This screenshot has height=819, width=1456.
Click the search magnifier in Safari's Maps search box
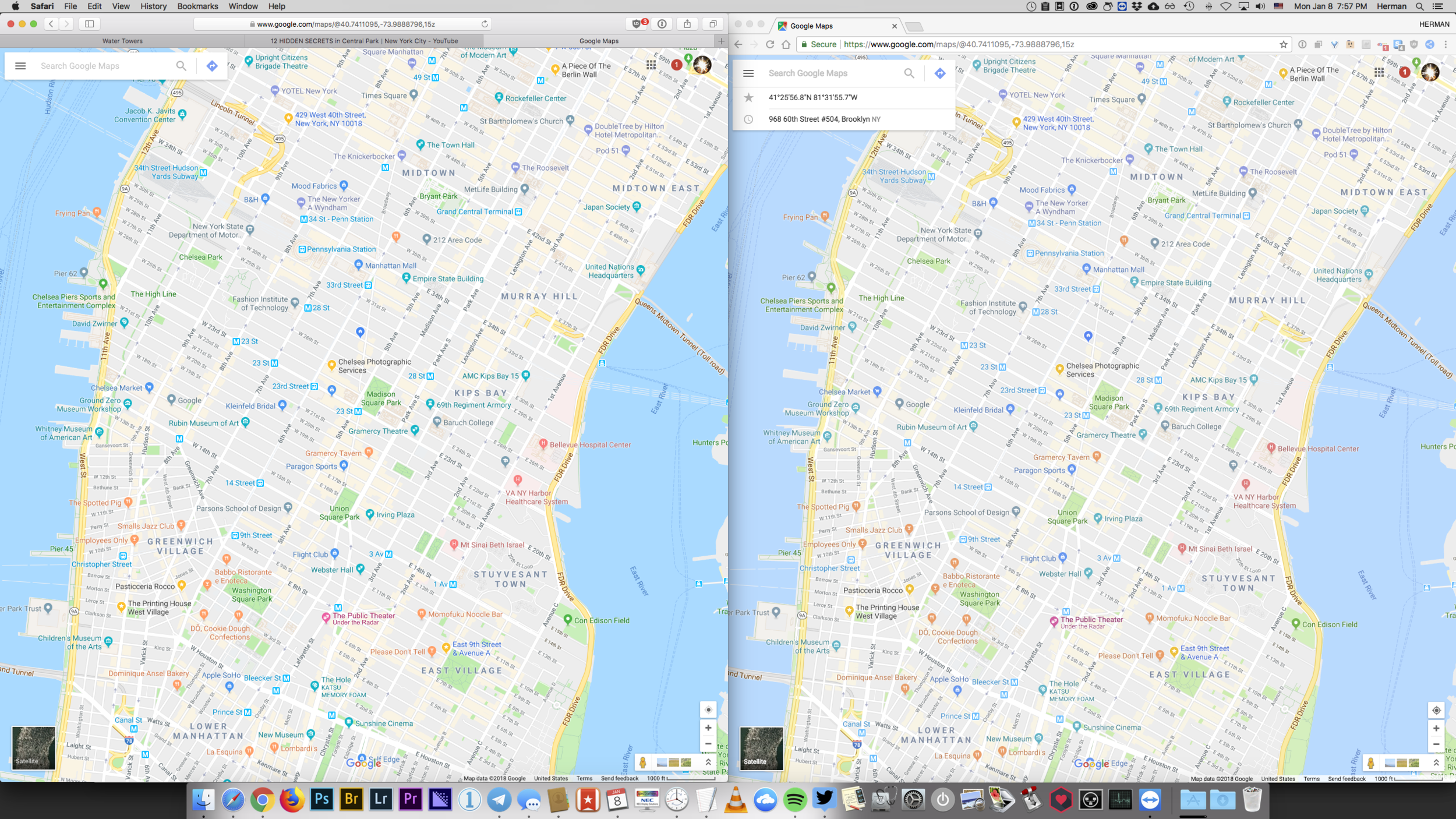(x=181, y=66)
